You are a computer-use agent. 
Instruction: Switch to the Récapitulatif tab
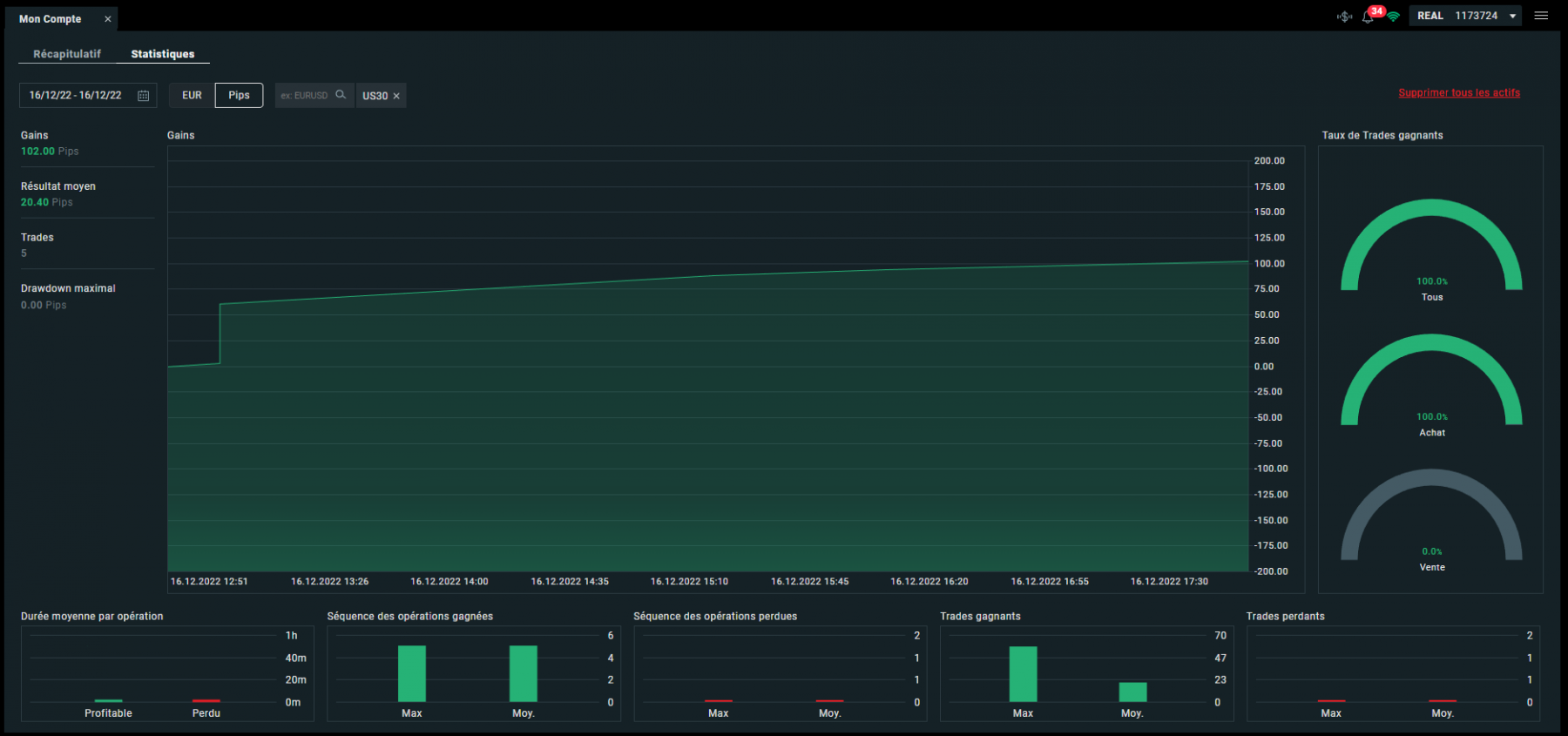point(67,54)
